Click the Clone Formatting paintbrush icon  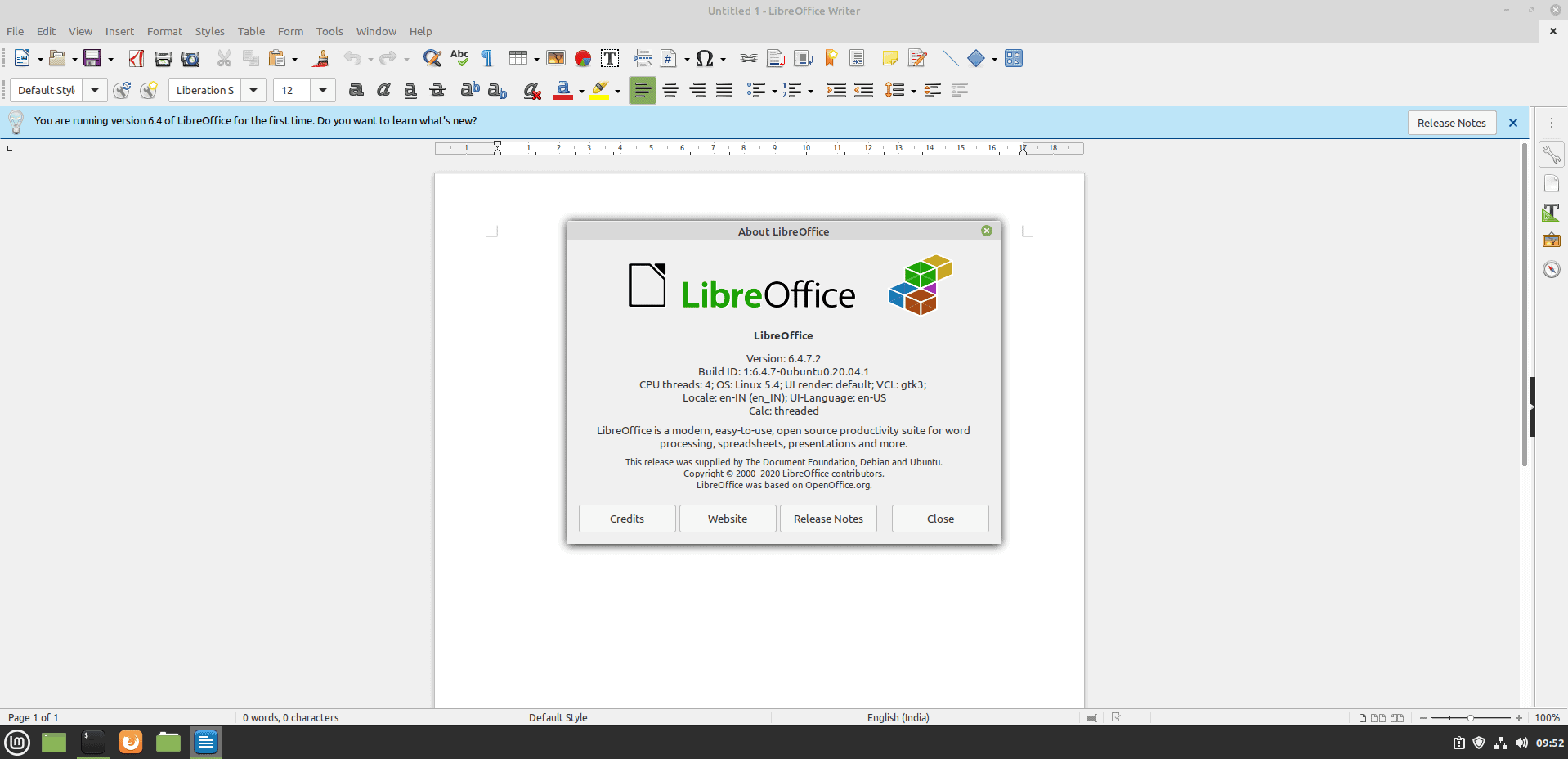coord(321,58)
